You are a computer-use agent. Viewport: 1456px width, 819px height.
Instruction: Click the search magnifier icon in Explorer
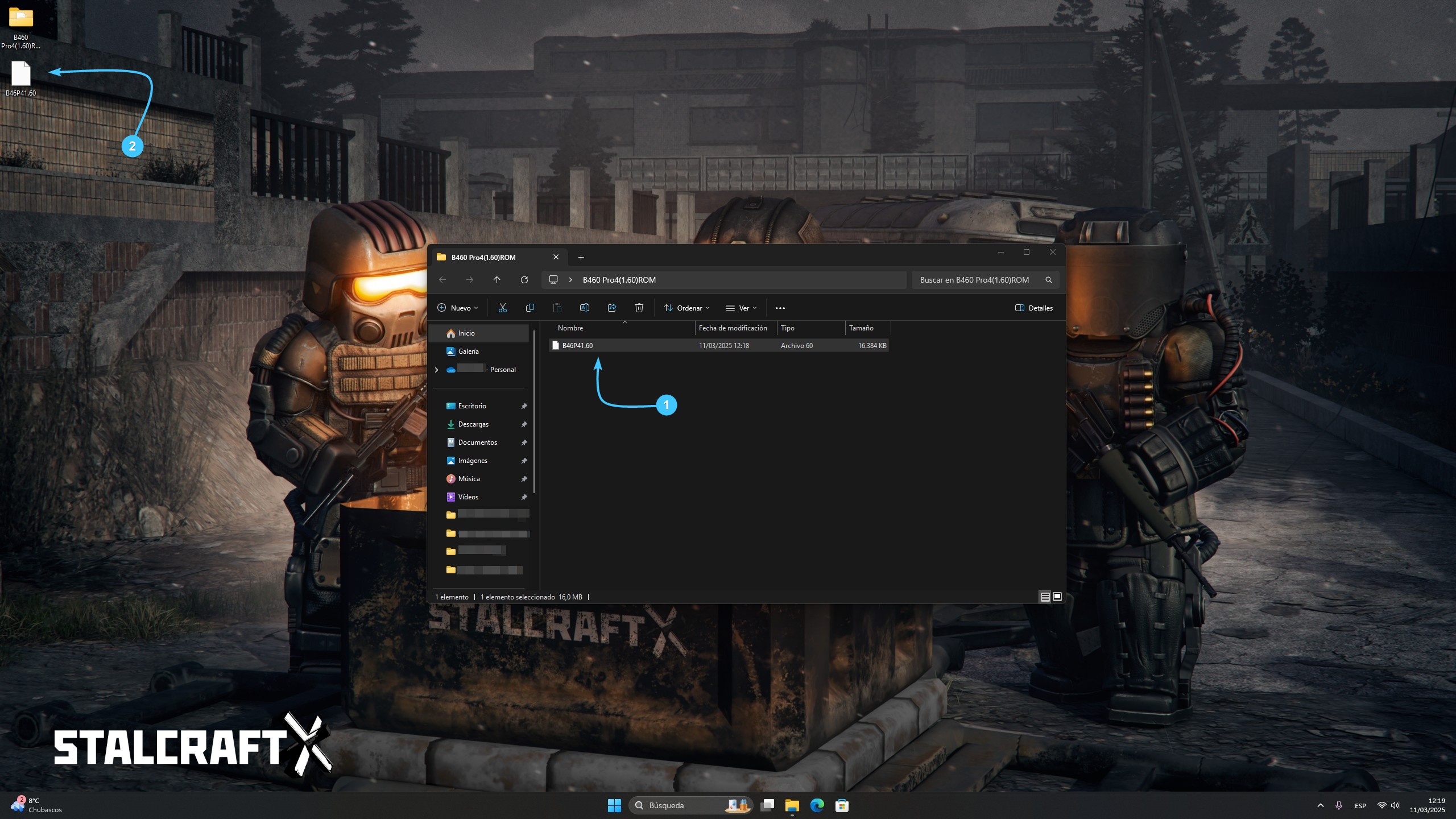[x=1048, y=279]
